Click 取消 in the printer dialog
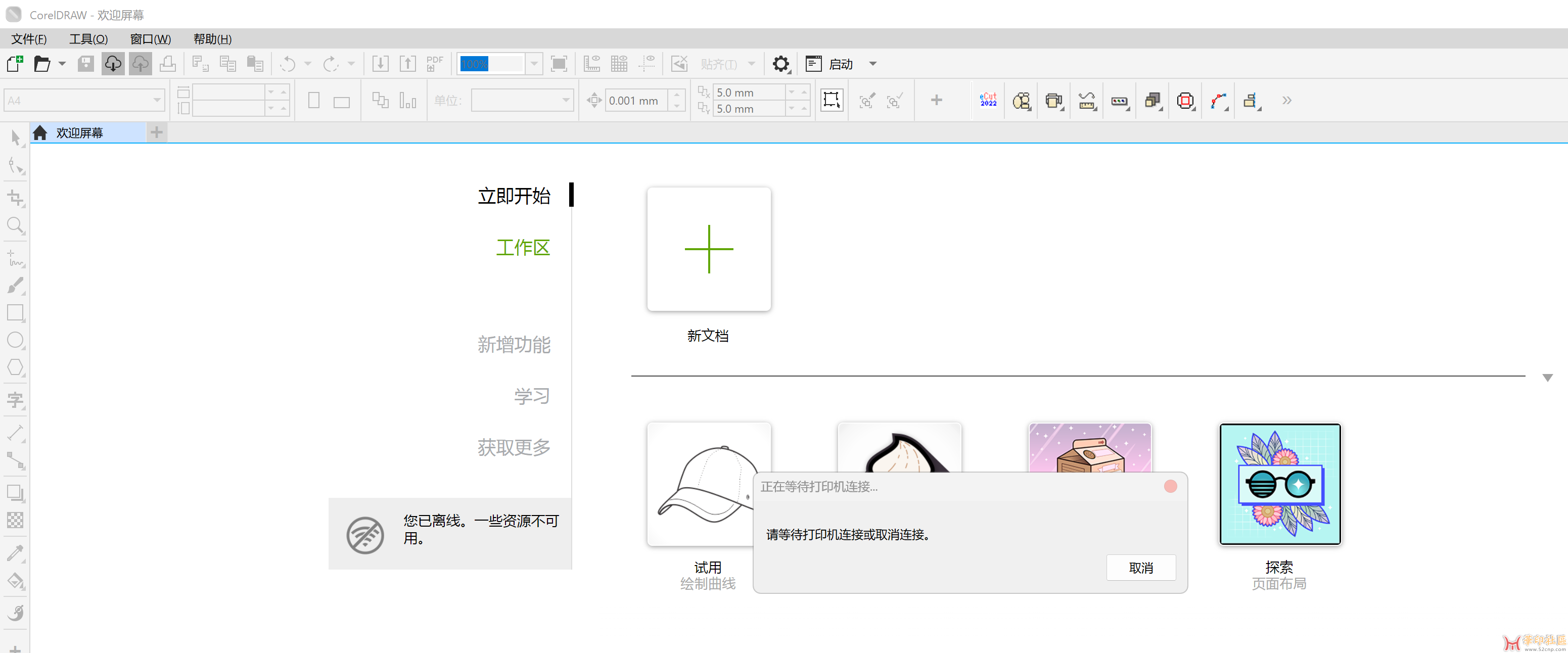 click(1141, 567)
